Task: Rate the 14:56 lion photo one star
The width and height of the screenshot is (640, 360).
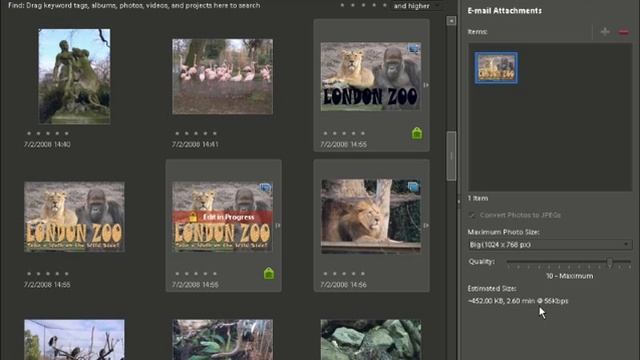Action: (325, 273)
